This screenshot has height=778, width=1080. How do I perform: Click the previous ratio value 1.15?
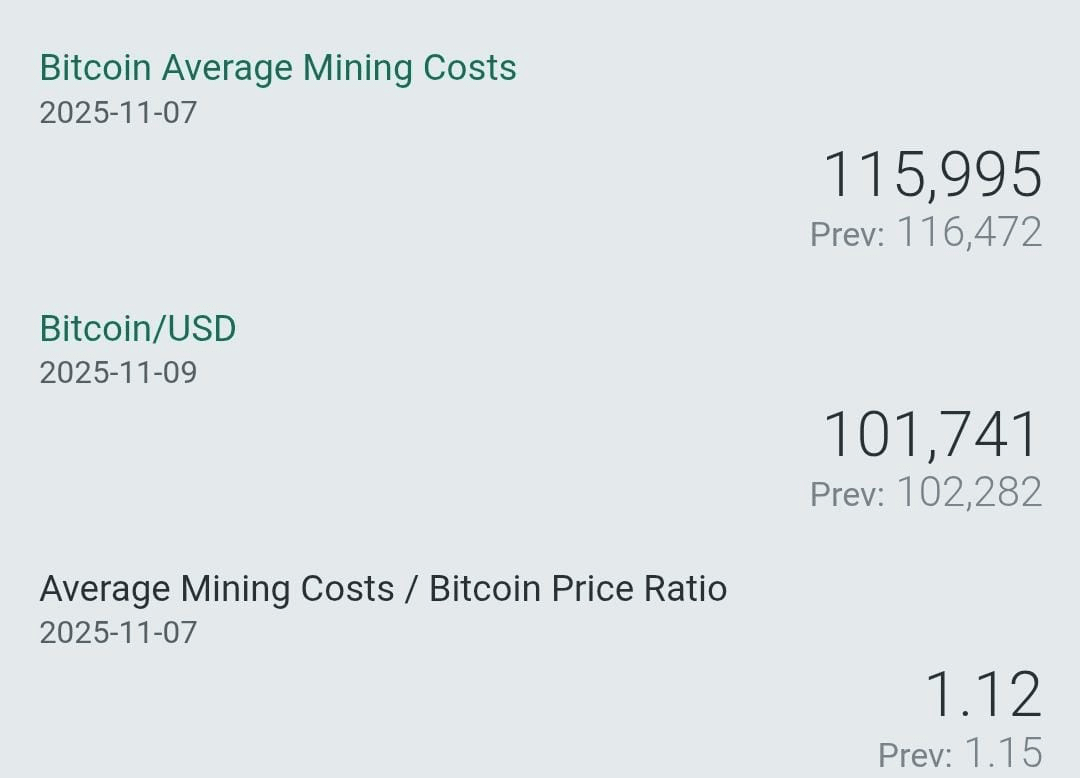1003,753
